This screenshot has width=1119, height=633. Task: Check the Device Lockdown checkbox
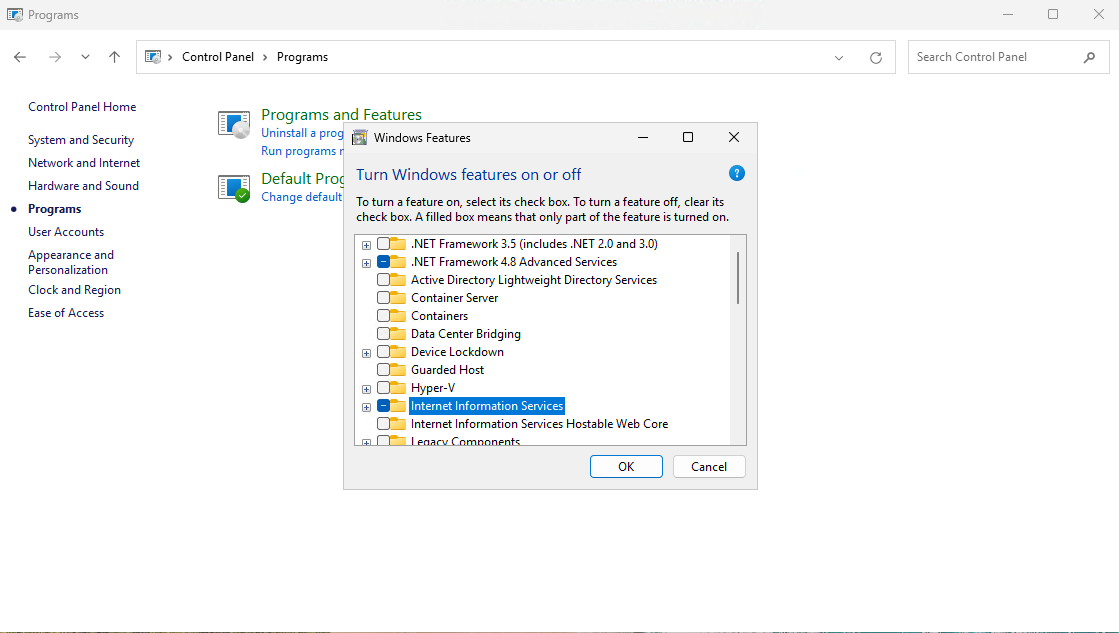pos(383,352)
